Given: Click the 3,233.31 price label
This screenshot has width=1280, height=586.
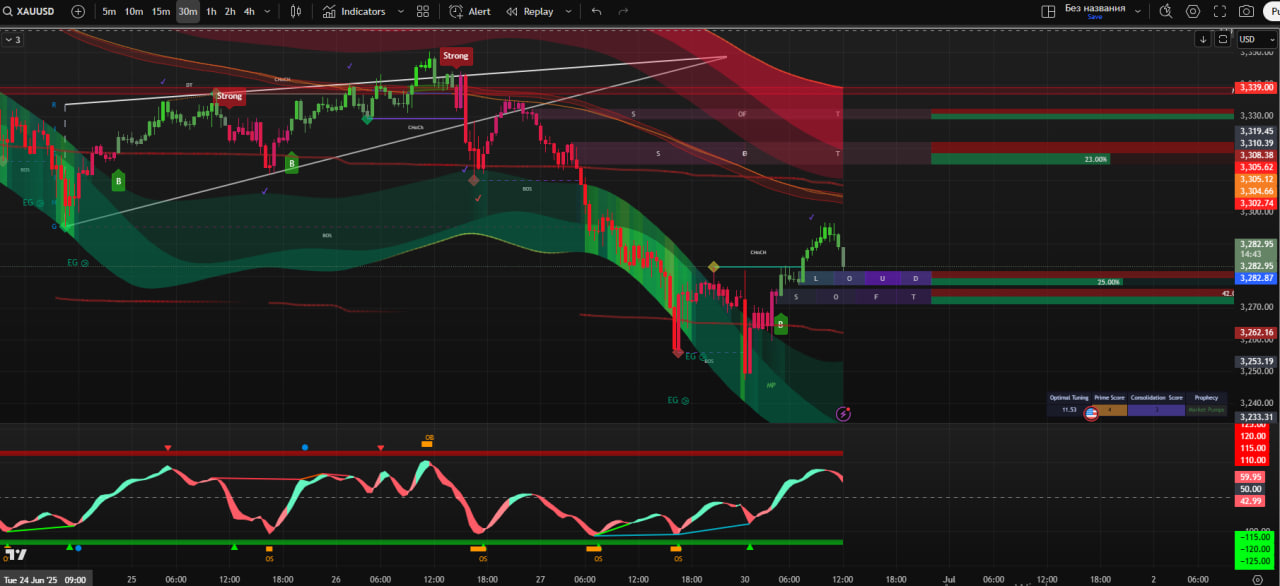Looking at the screenshot, I should point(1257,417).
